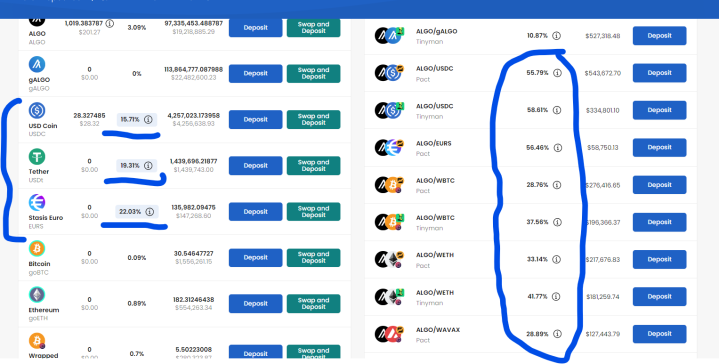Deposit into ALGO/WAVAX Pact pool

tap(659, 334)
